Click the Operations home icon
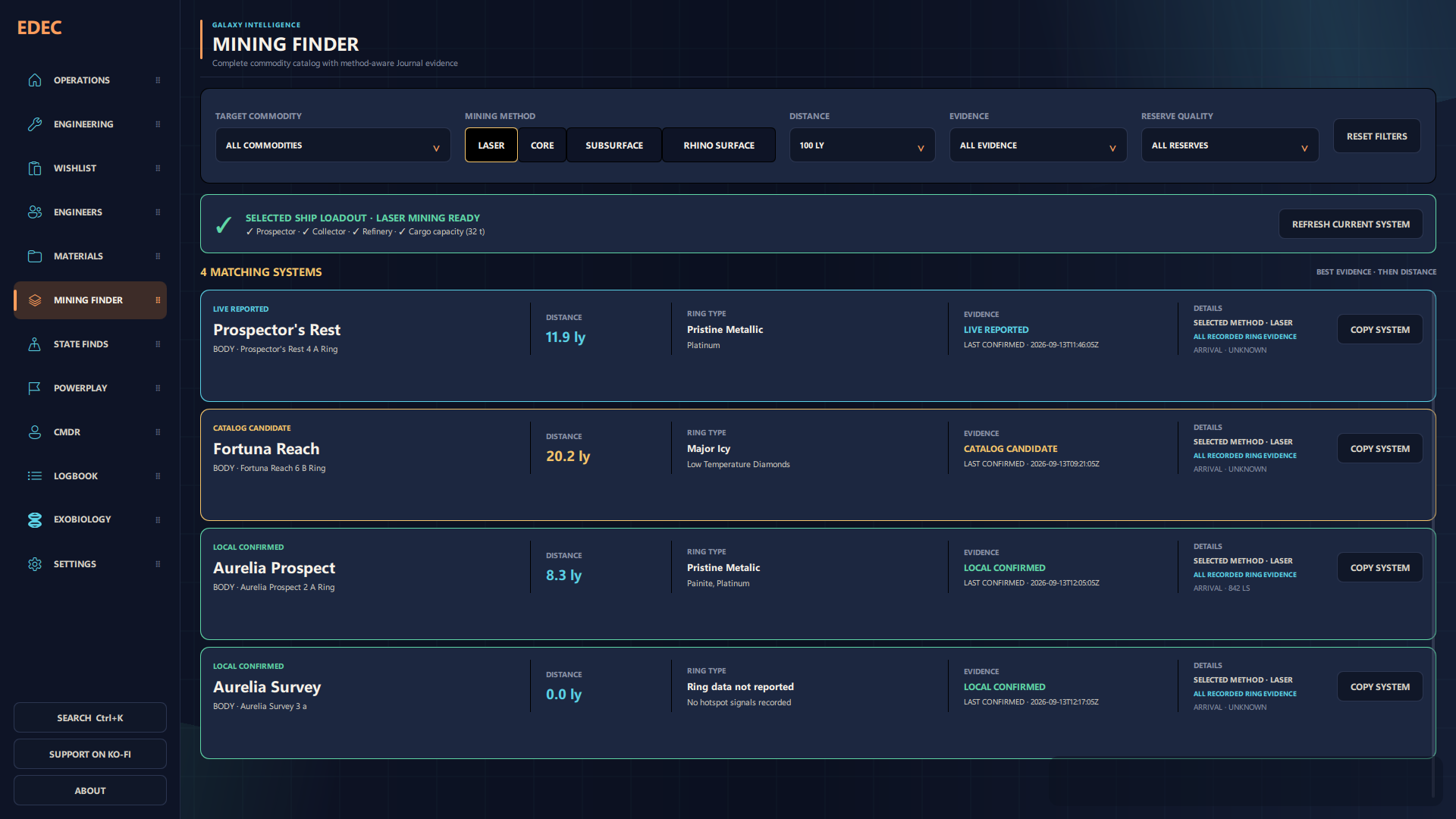 (x=35, y=80)
